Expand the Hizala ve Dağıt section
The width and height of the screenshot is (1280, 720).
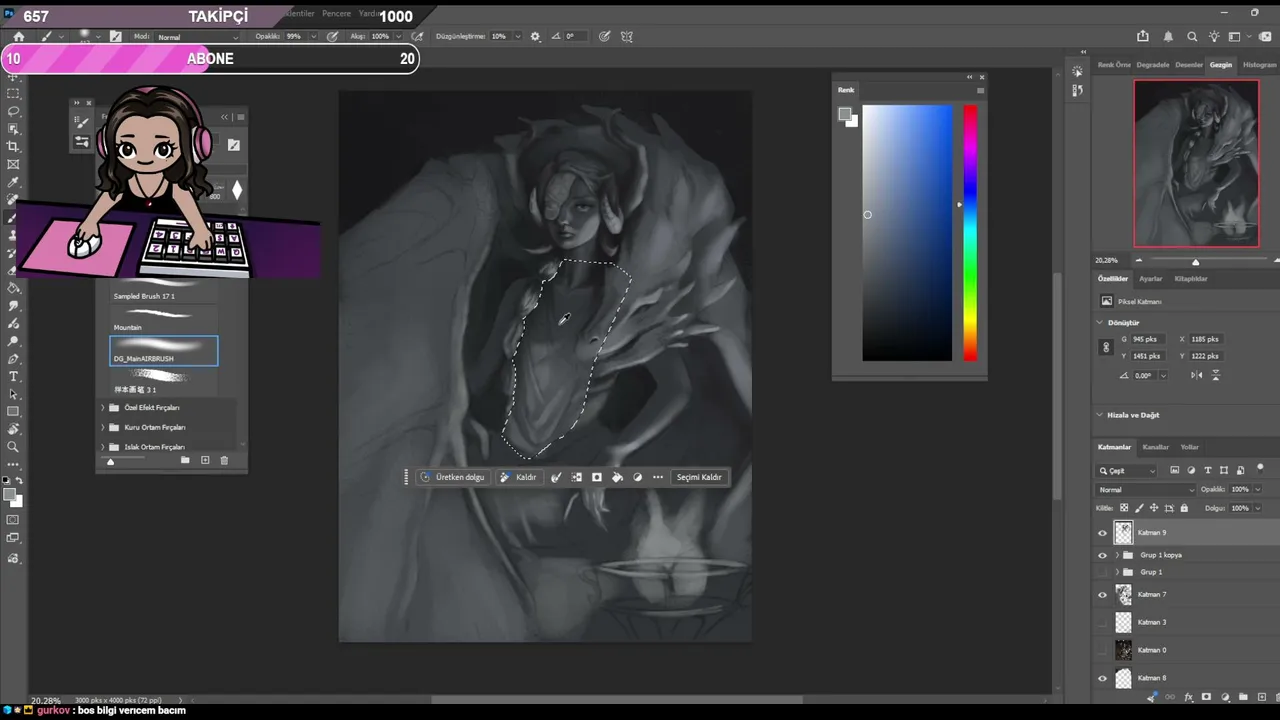click(1100, 415)
